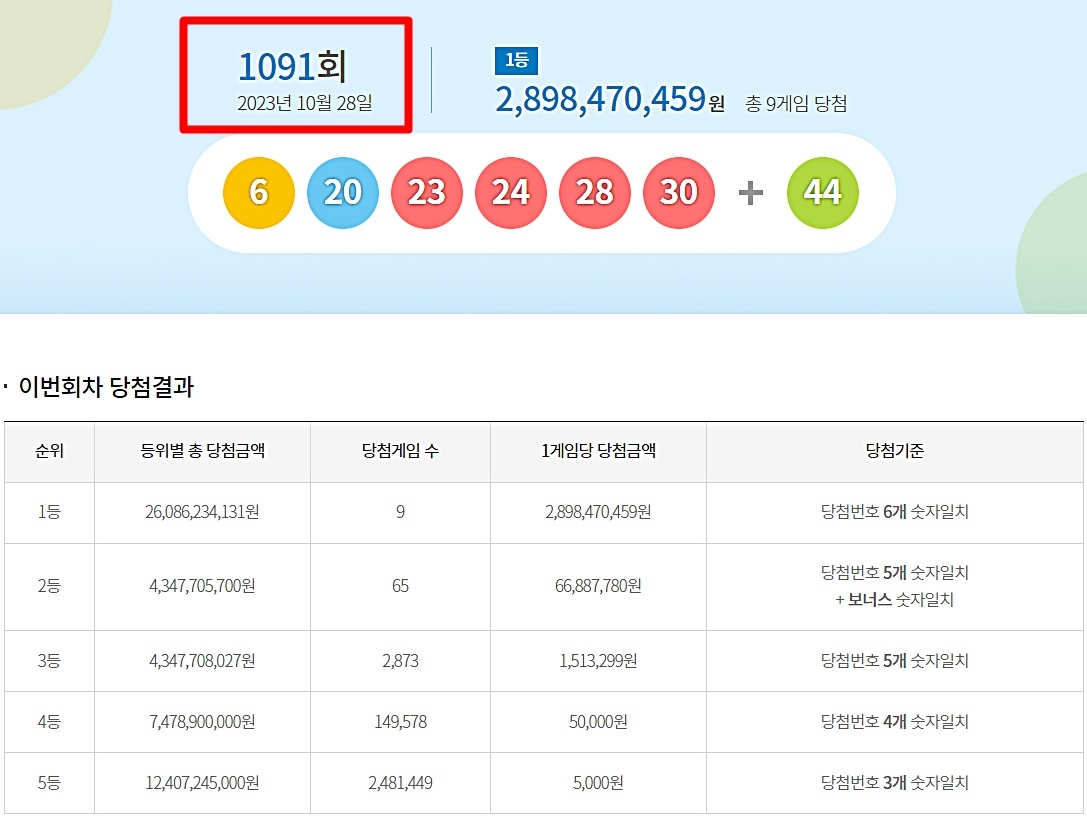The width and height of the screenshot is (1087, 818).
Task: Select the 1등 winner count 9
Action: [x=401, y=512]
